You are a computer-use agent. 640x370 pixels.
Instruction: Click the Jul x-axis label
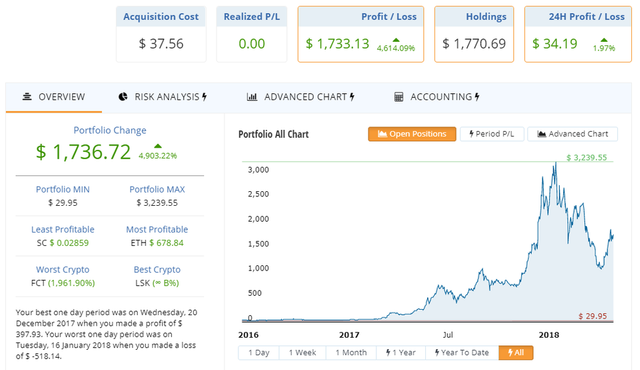click(448, 335)
